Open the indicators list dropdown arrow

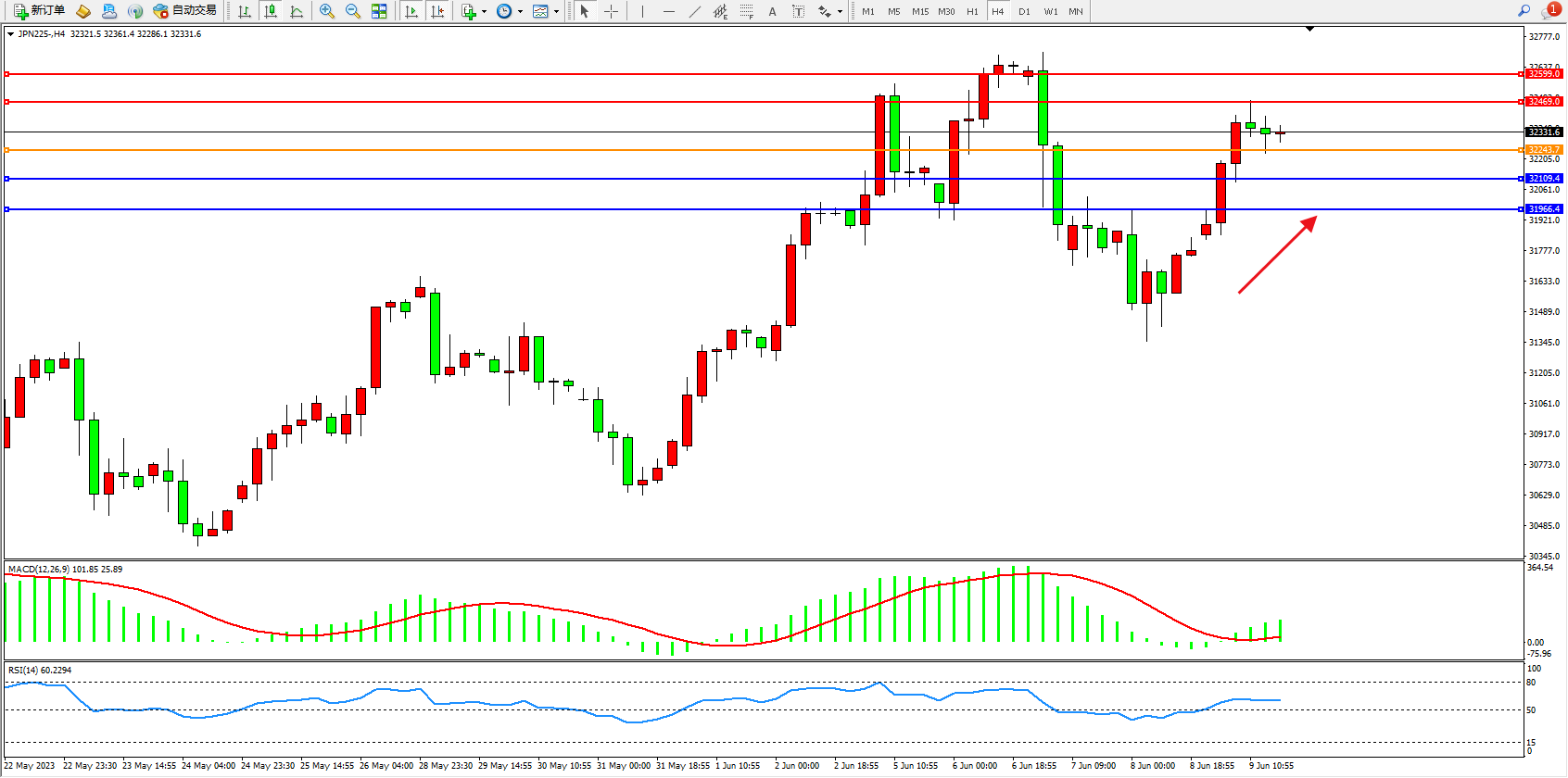(484, 12)
